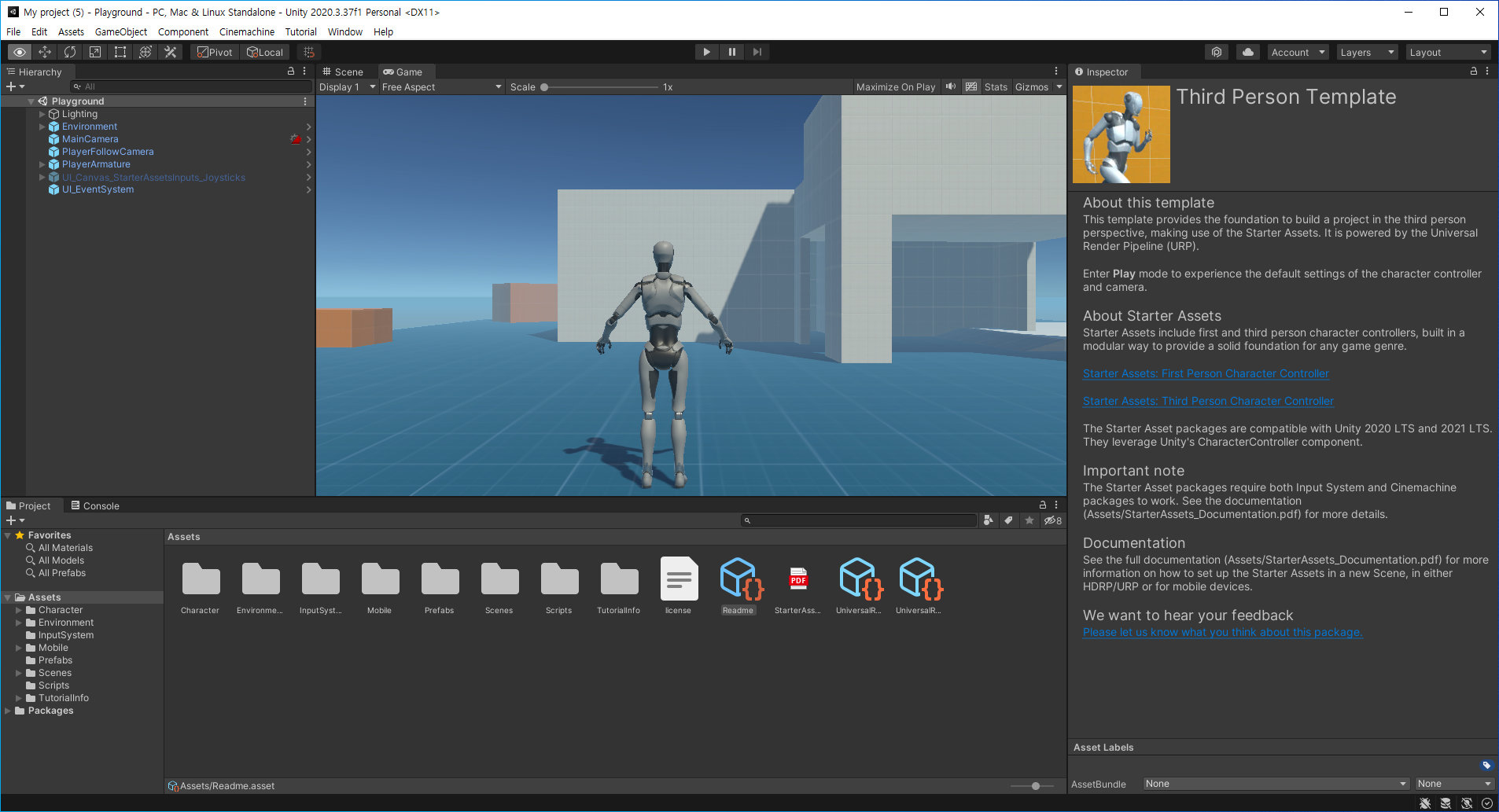This screenshot has width=1499, height=812.
Task: Open the Layers dropdown
Action: [1368, 52]
